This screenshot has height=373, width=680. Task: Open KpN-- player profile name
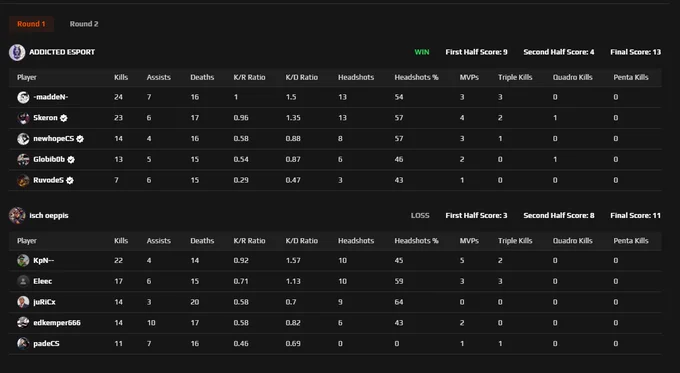pyautogui.click(x=44, y=261)
